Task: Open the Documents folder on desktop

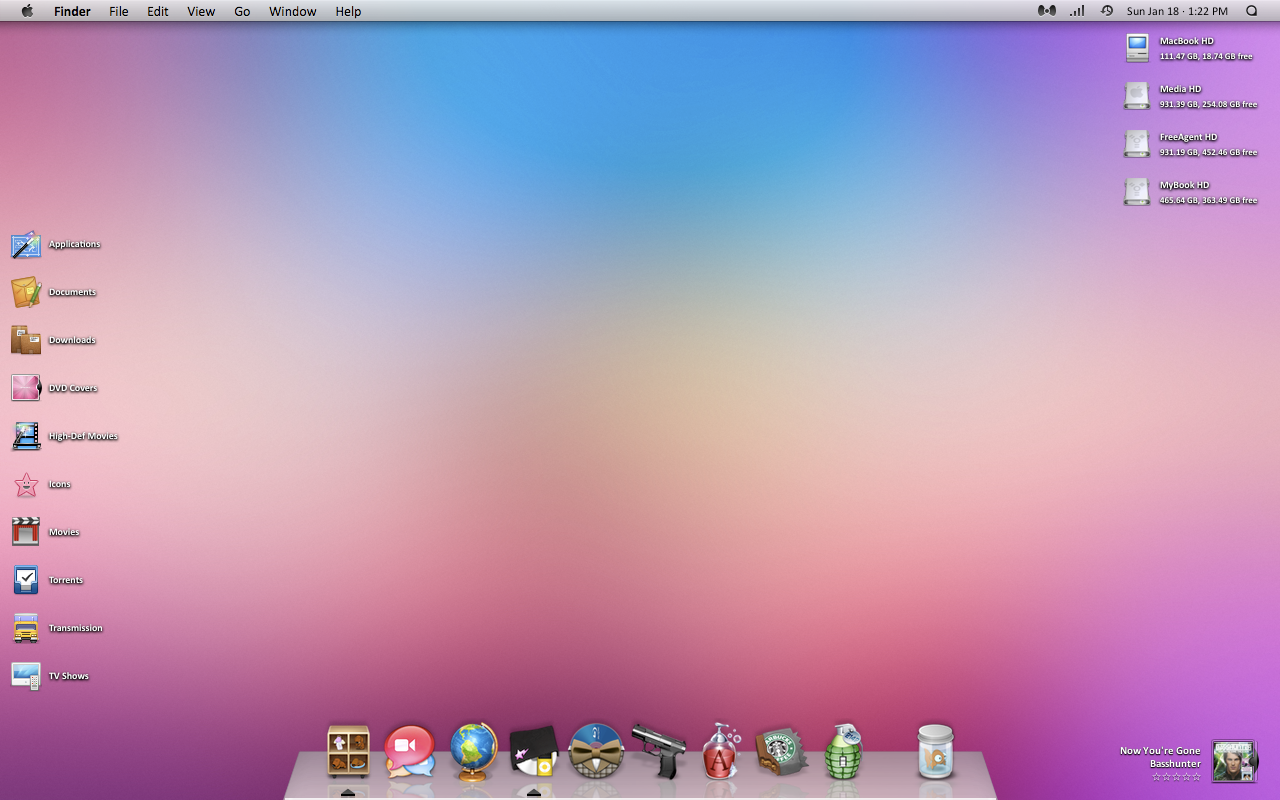Action: tap(26, 292)
